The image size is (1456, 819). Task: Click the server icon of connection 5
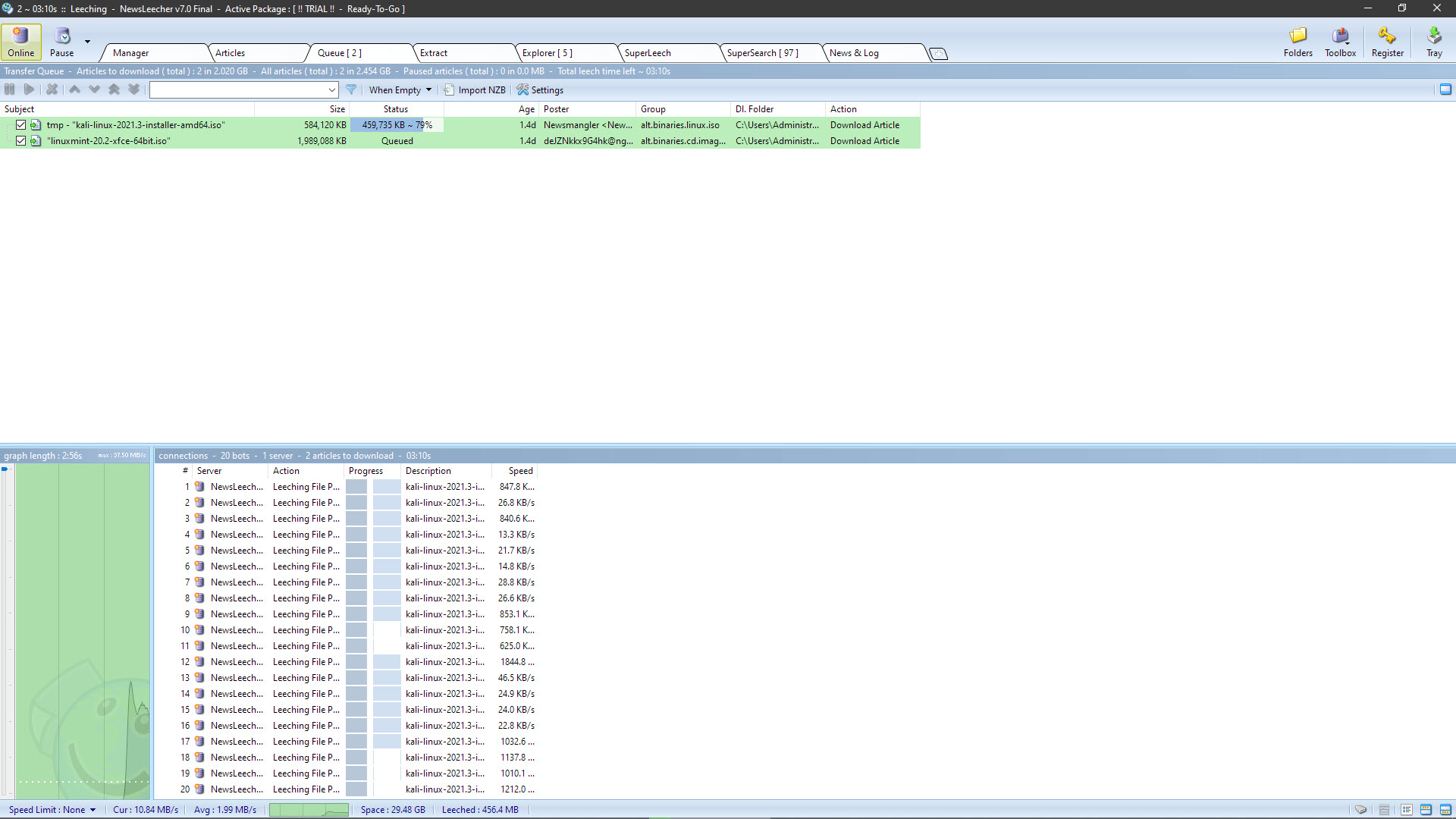[x=199, y=551]
